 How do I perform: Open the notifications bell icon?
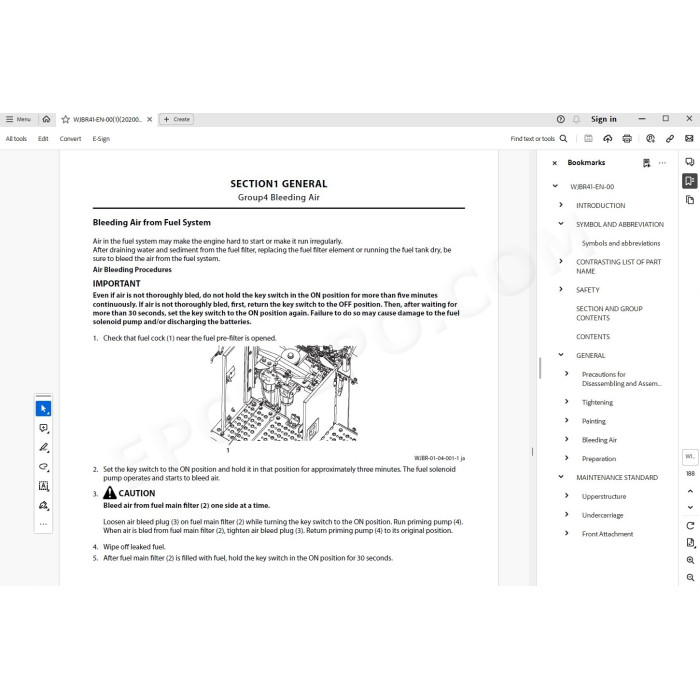tap(576, 119)
